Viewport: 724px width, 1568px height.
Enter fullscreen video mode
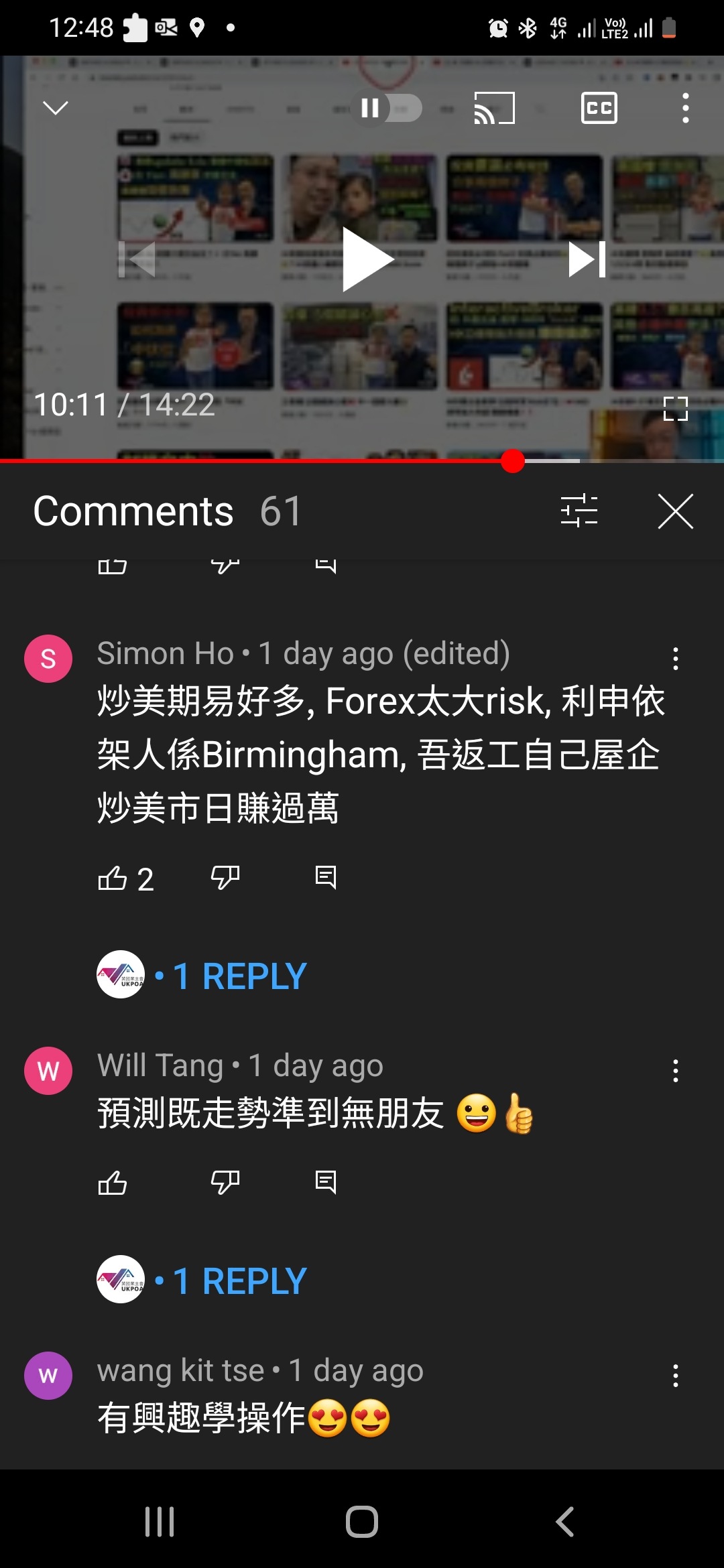[675, 408]
